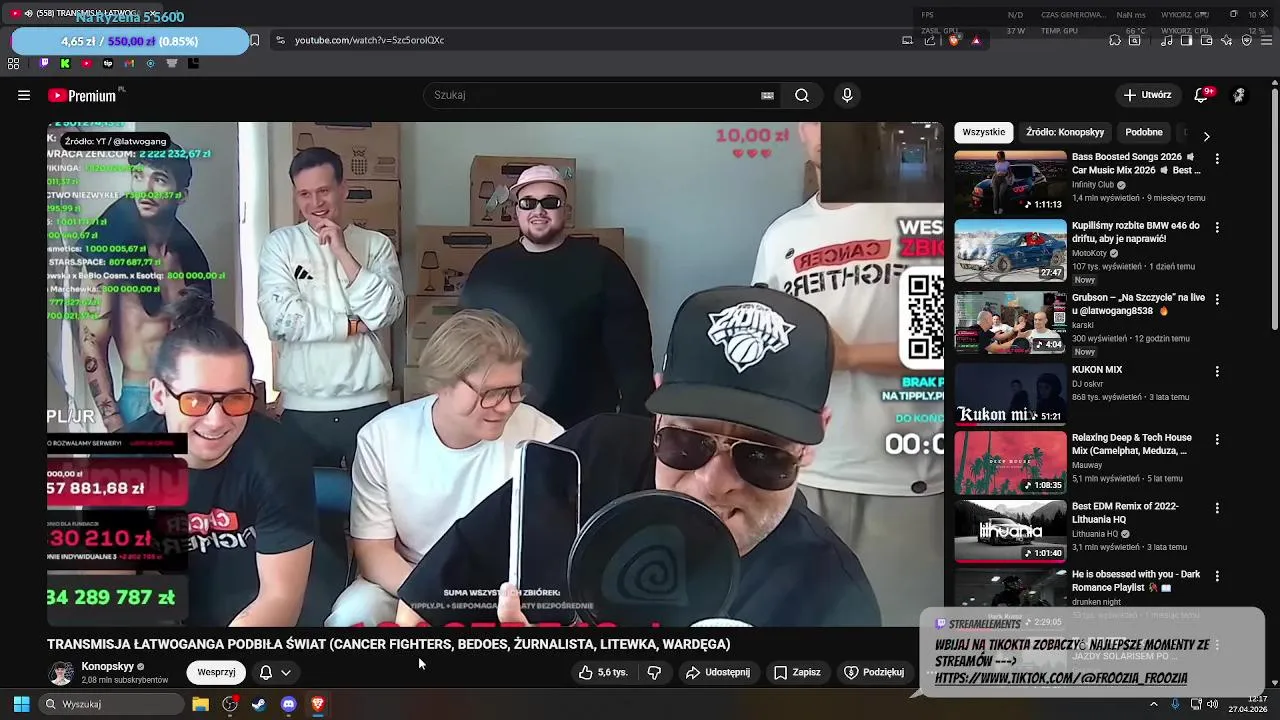Show next filter chips with arrow

tap(1206, 136)
